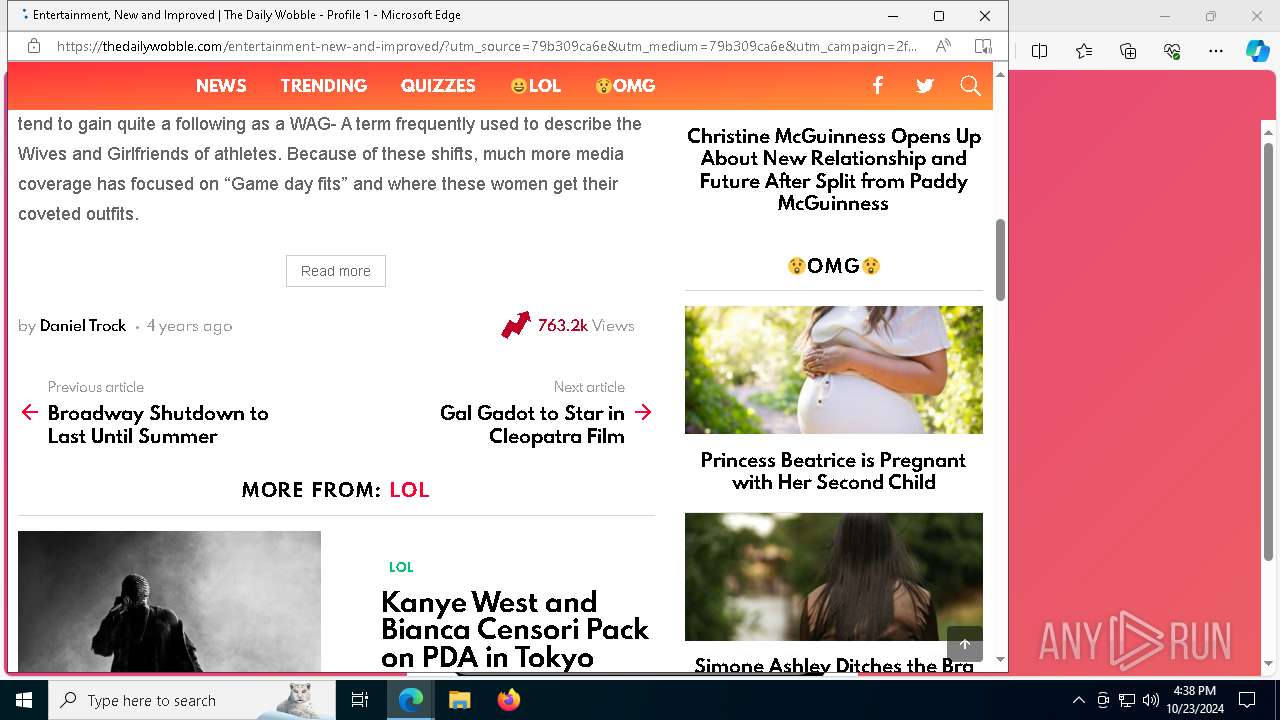Toggle Split screen icon in Edge toolbar
The height and width of the screenshot is (720, 1280).
pos(1039,51)
